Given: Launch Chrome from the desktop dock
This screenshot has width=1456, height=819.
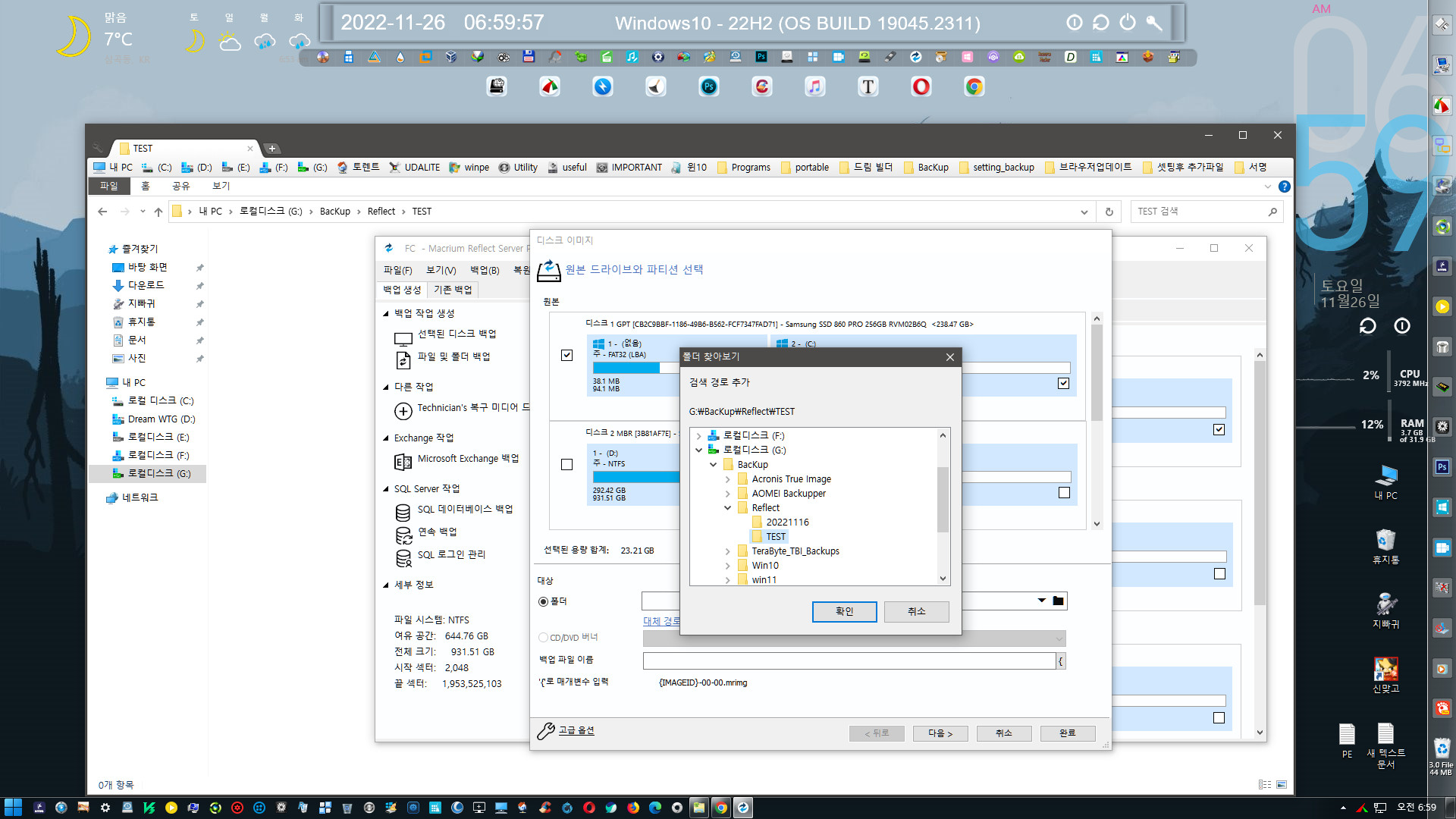Looking at the screenshot, I should (x=974, y=86).
